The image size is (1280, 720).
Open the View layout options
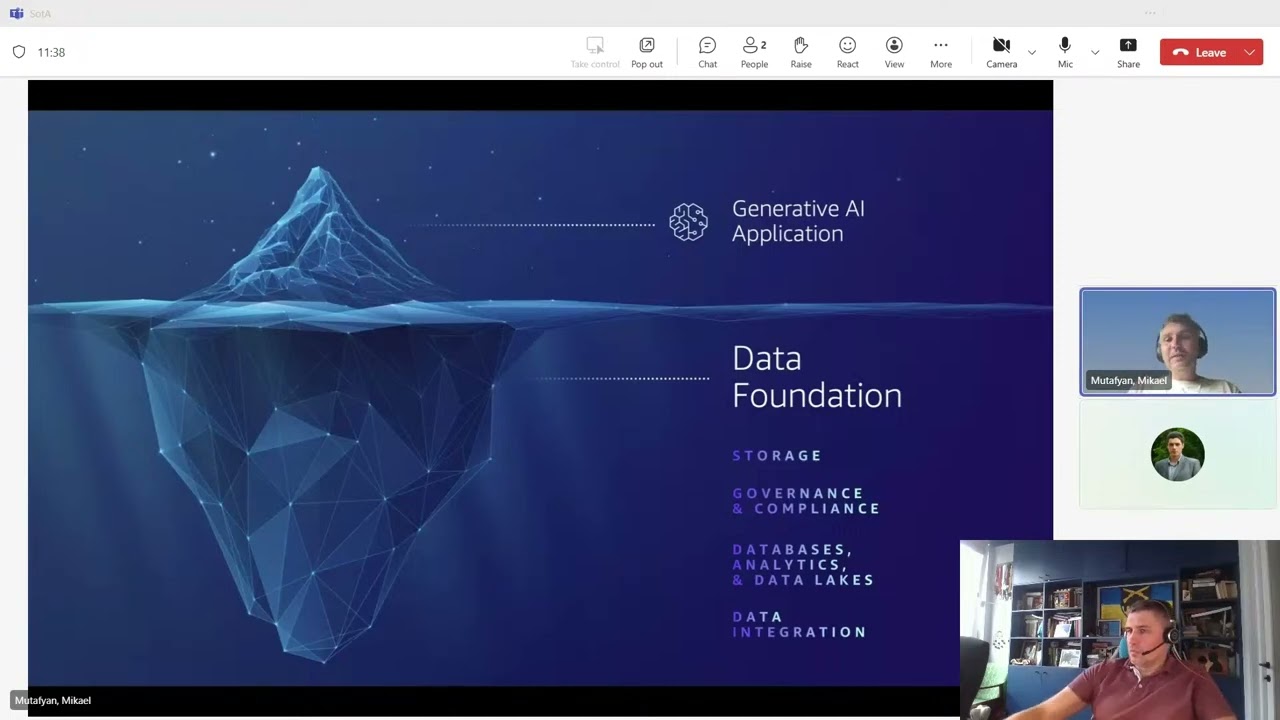894,52
